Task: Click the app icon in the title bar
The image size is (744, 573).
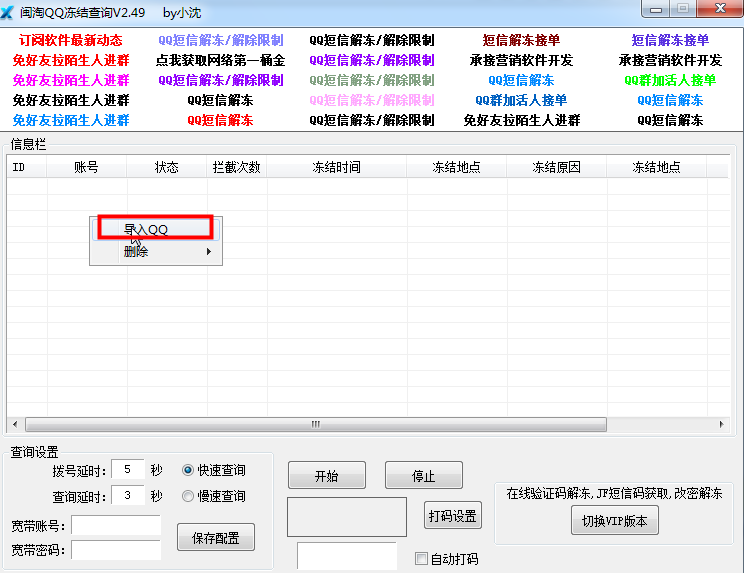Action: [x=7, y=11]
